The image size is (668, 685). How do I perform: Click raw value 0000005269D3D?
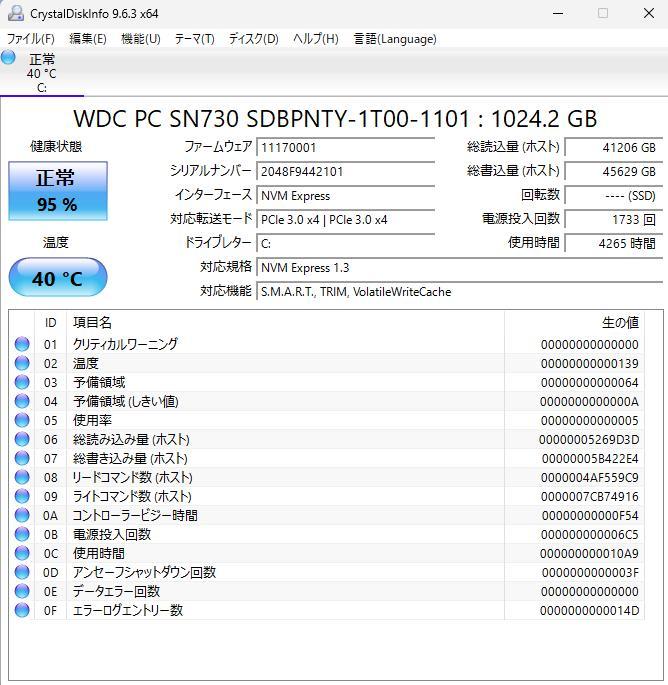pyautogui.click(x=589, y=439)
